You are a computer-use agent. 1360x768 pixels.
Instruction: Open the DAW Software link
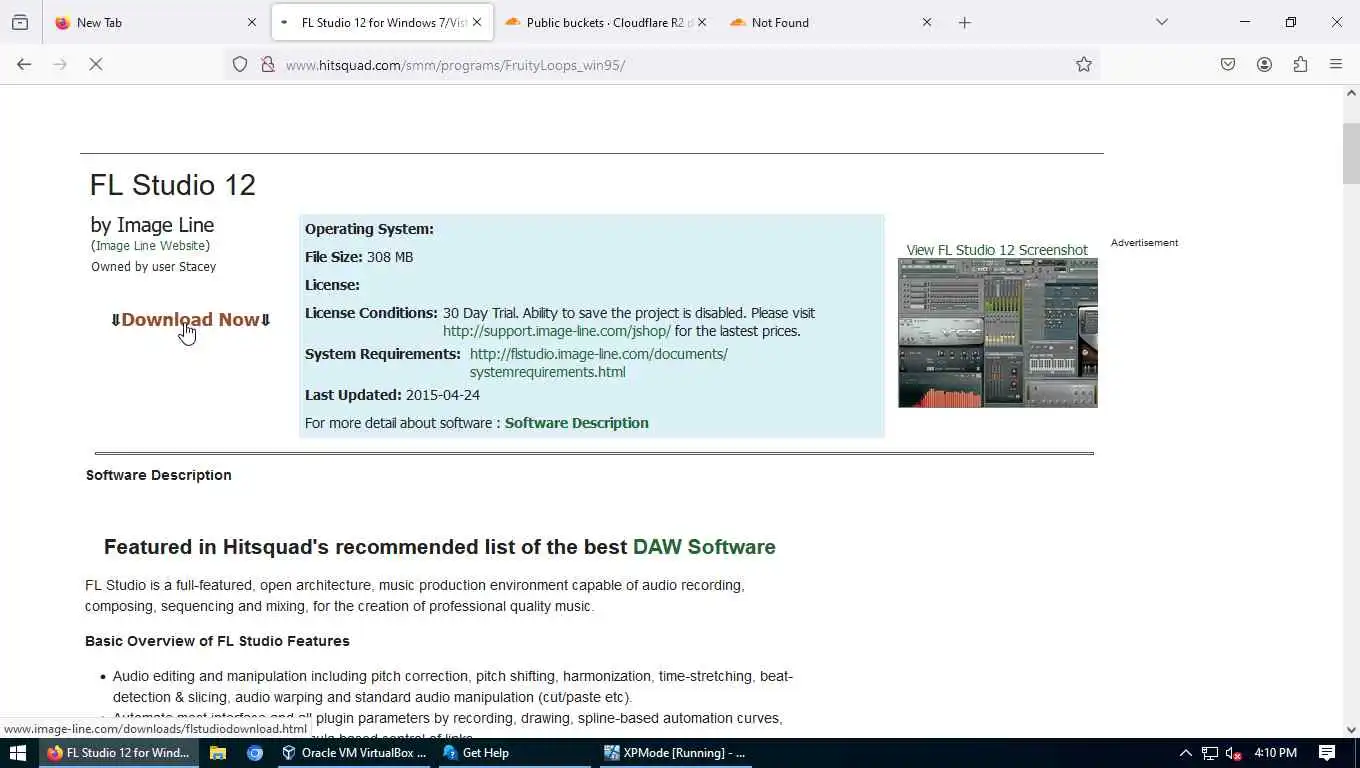point(704,547)
